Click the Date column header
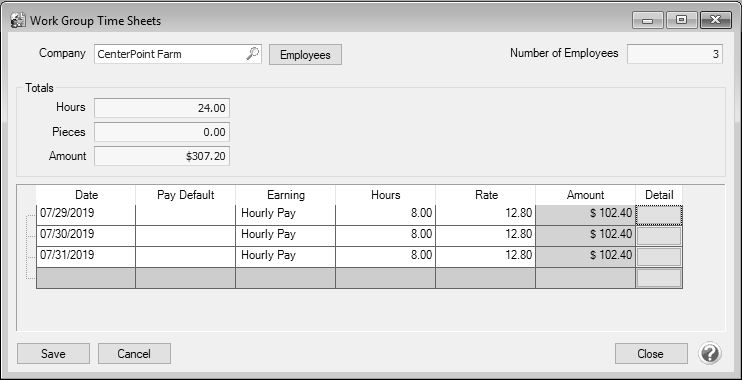The height and width of the screenshot is (380, 742). tap(86, 195)
